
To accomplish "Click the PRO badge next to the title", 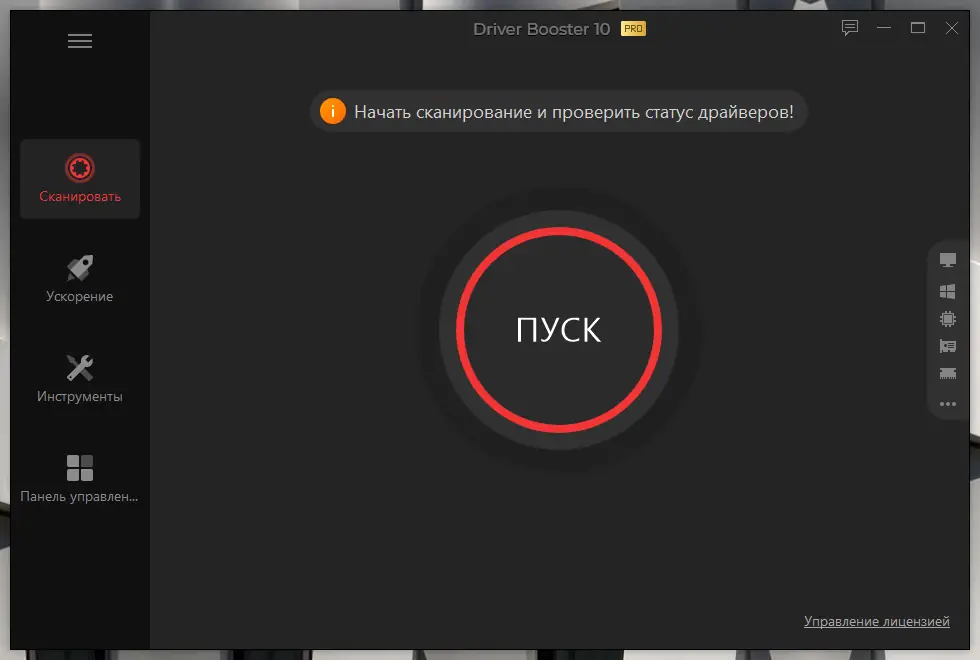I will [633, 28].
